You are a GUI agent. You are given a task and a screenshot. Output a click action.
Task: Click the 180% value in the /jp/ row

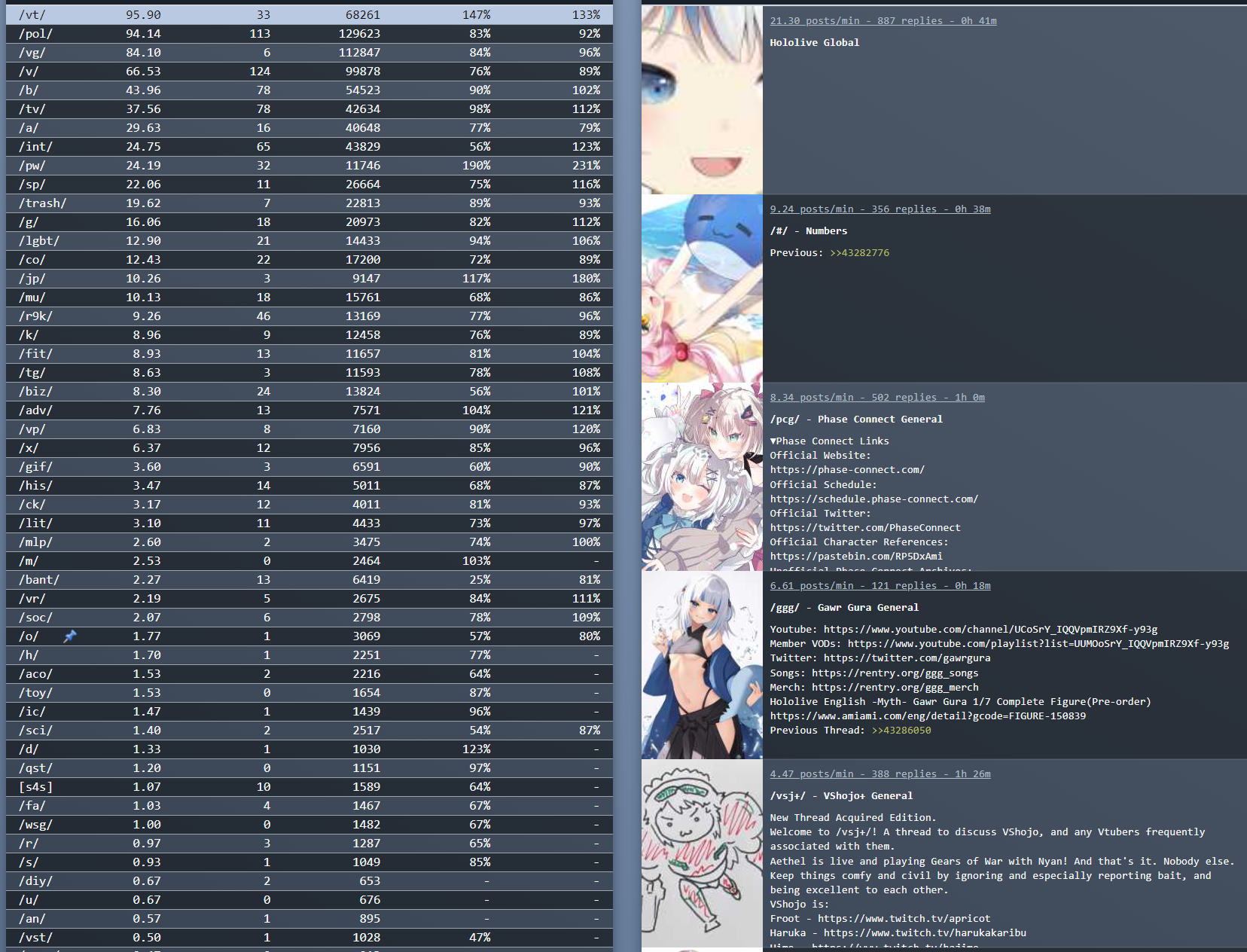(586, 279)
